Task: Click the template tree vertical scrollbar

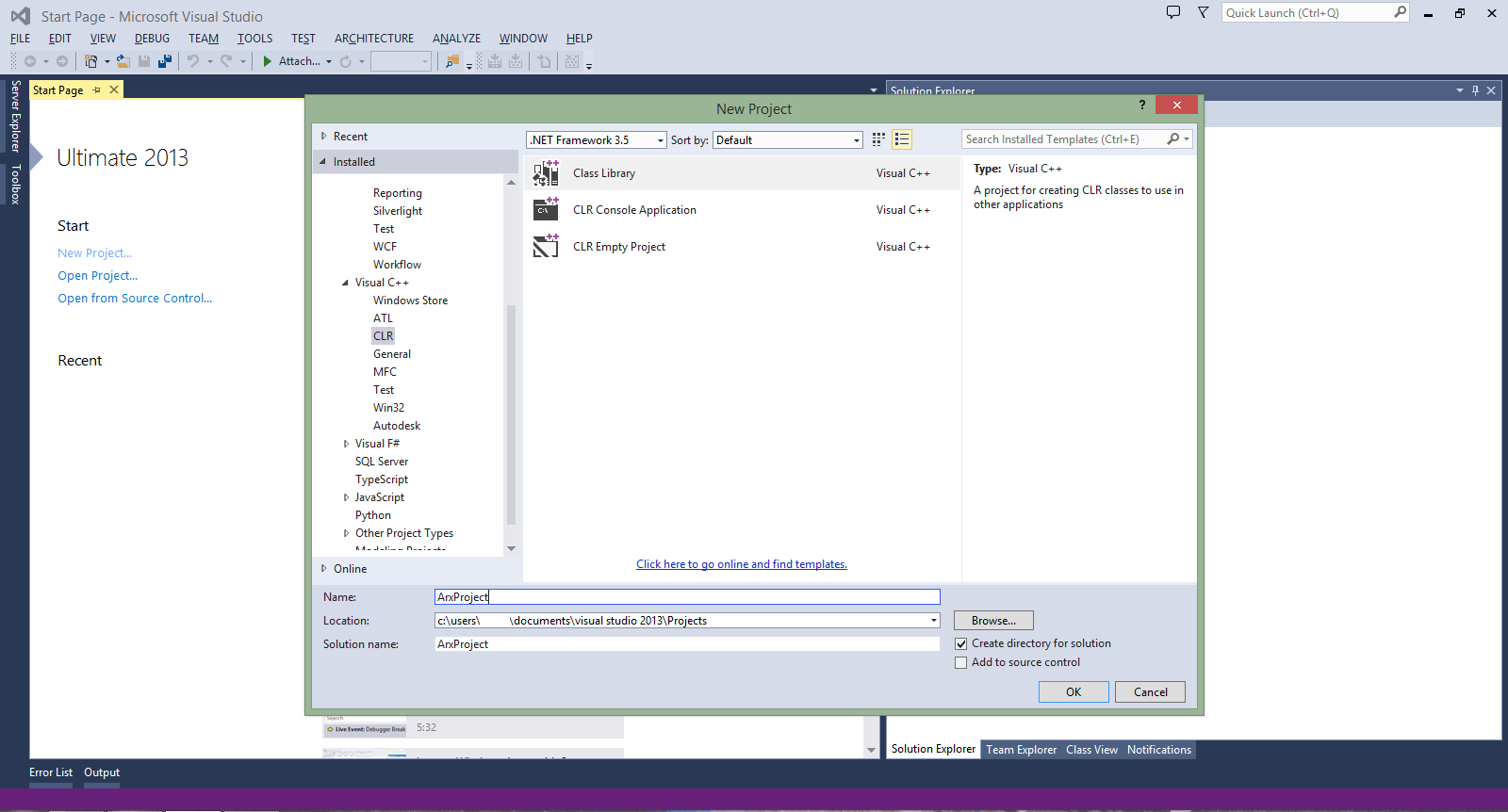Action: point(512,414)
